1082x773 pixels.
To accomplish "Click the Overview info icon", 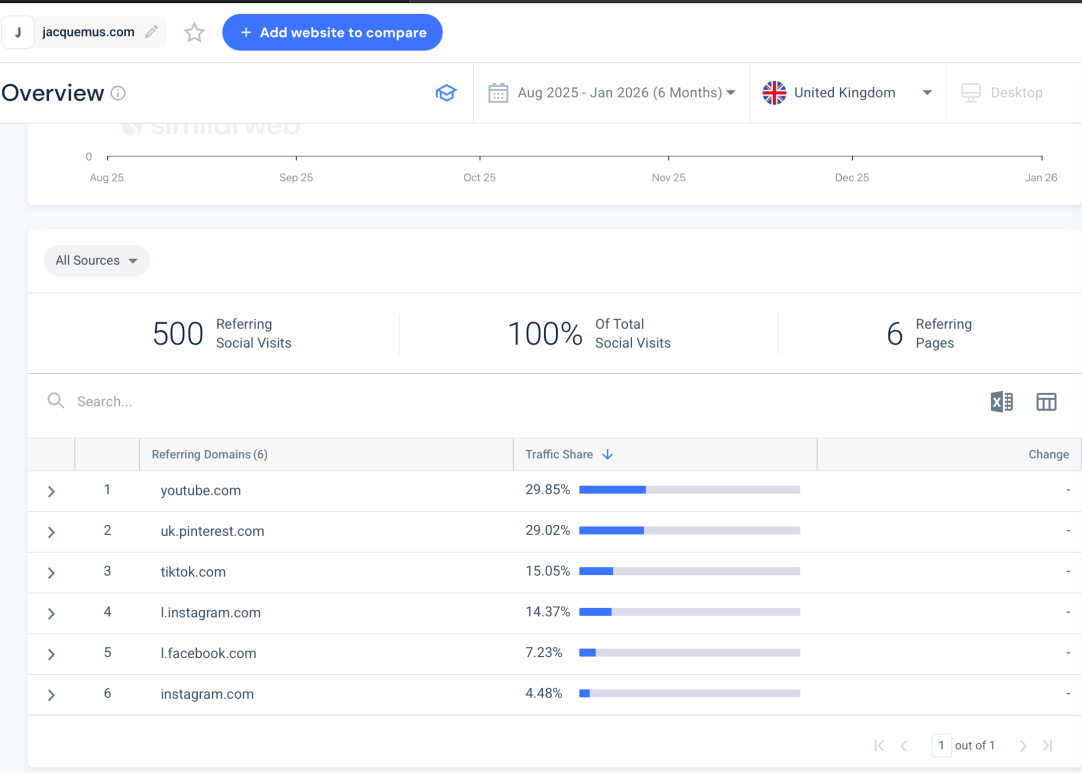I will (x=118, y=93).
